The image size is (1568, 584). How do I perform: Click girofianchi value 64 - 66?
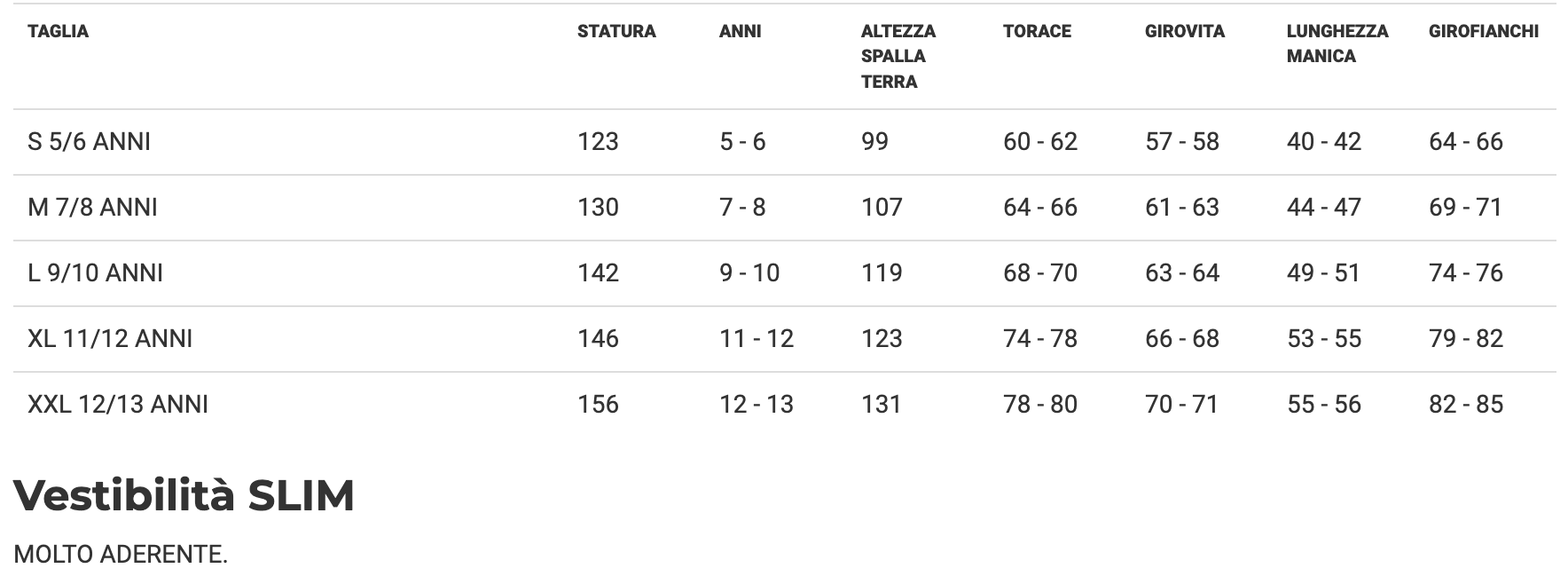[1466, 142]
